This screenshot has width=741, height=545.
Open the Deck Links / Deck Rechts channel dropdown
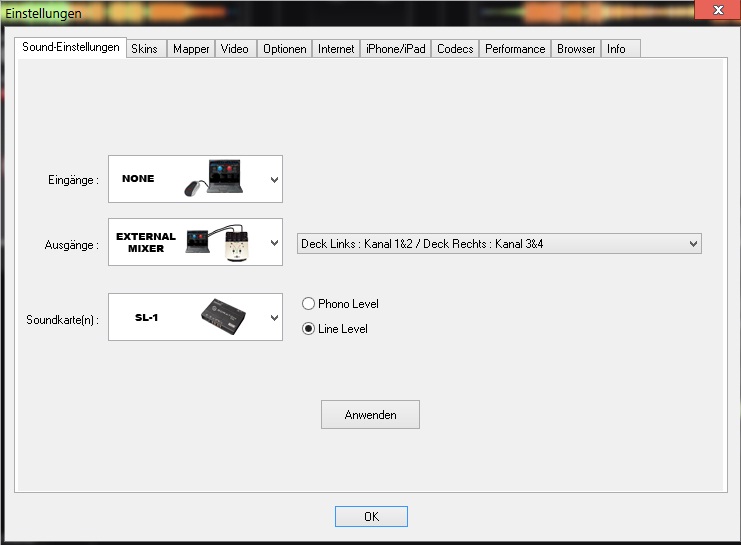(499, 244)
